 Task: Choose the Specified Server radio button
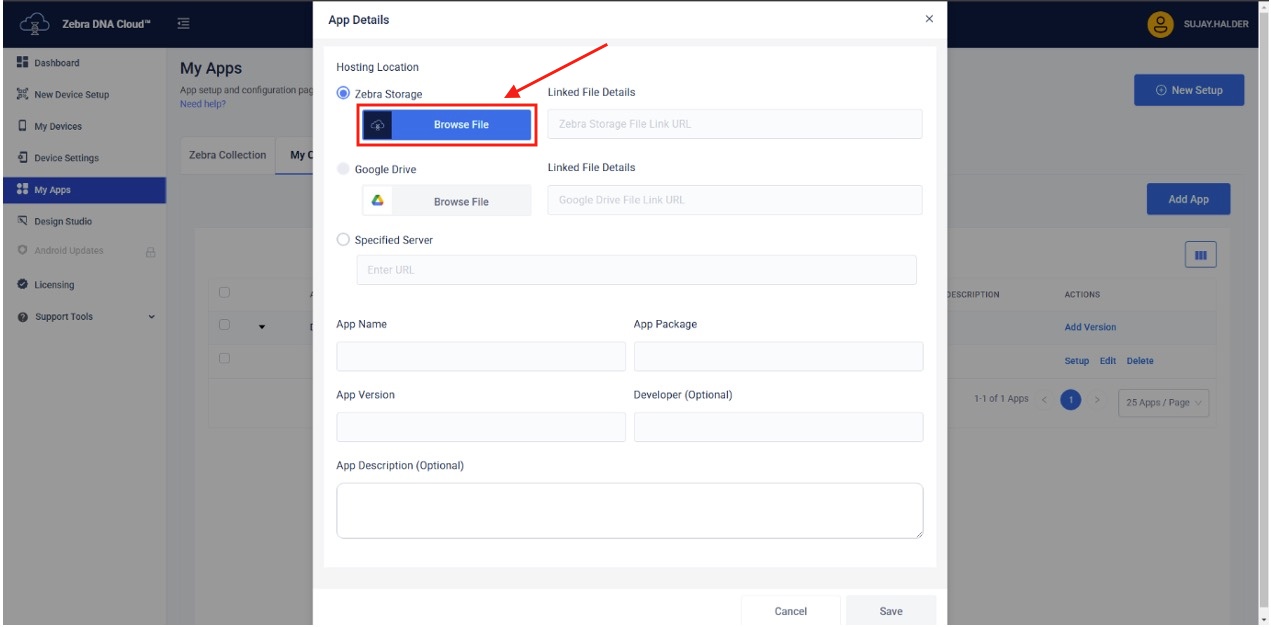click(x=344, y=240)
